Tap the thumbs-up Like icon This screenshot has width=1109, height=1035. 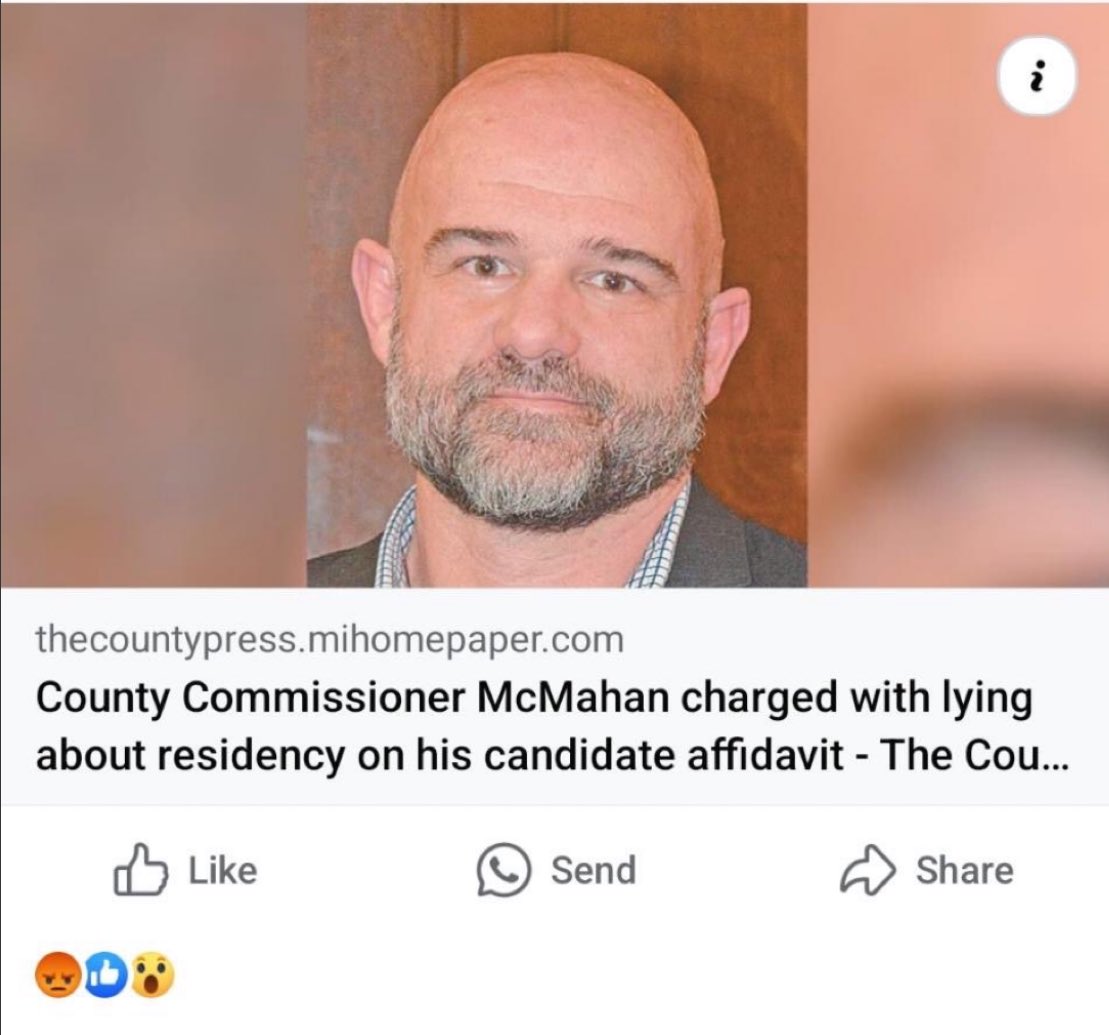[140, 869]
